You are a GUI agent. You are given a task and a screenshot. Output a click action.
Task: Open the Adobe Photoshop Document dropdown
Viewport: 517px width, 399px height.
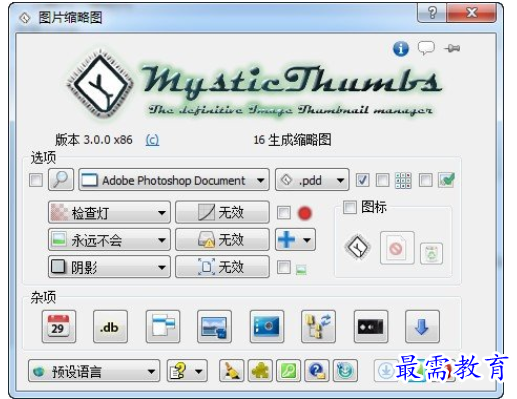174,180
